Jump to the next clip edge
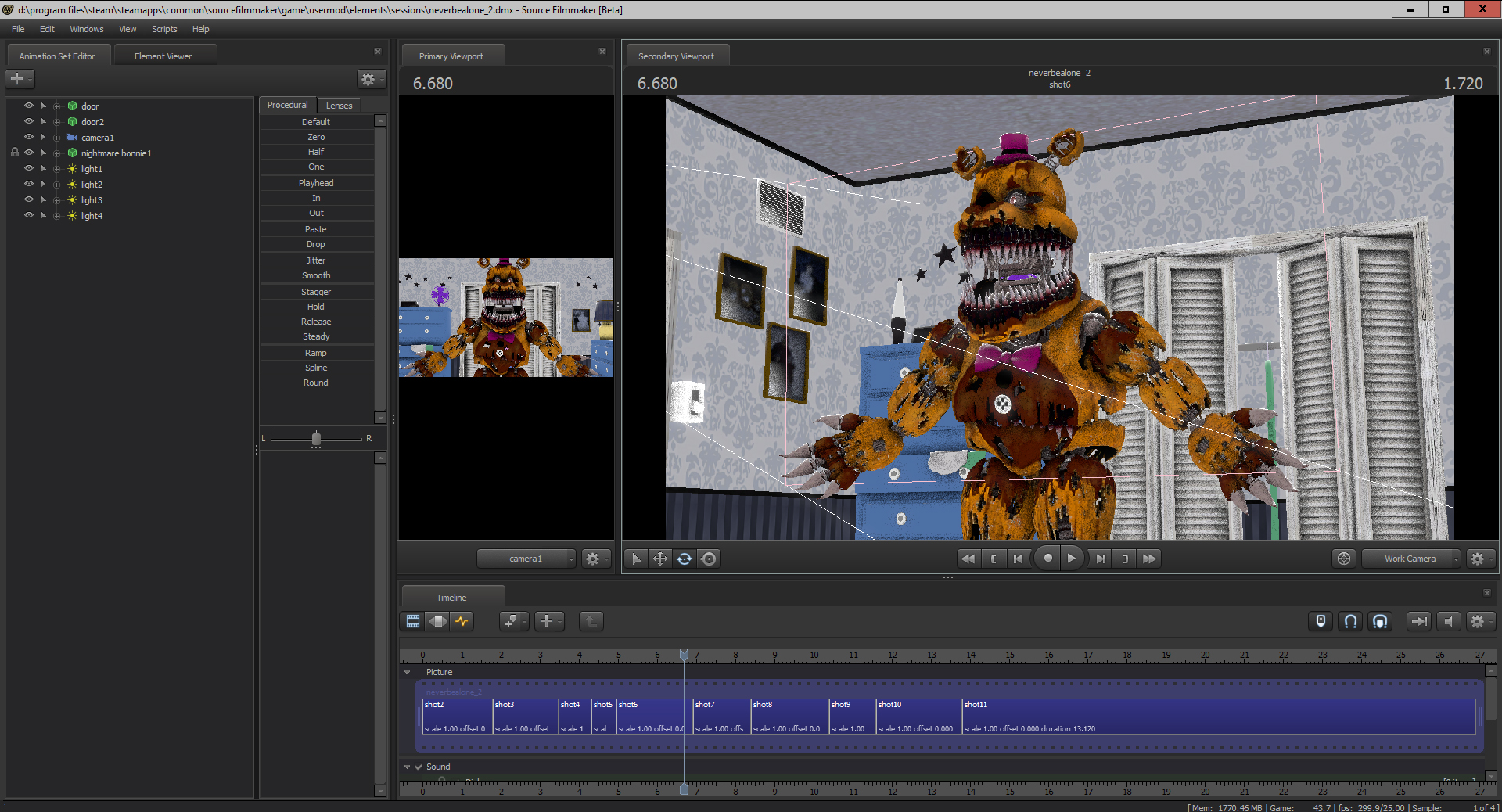Image resolution: width=1502 pixels, height=812 pixels. 1125,559
